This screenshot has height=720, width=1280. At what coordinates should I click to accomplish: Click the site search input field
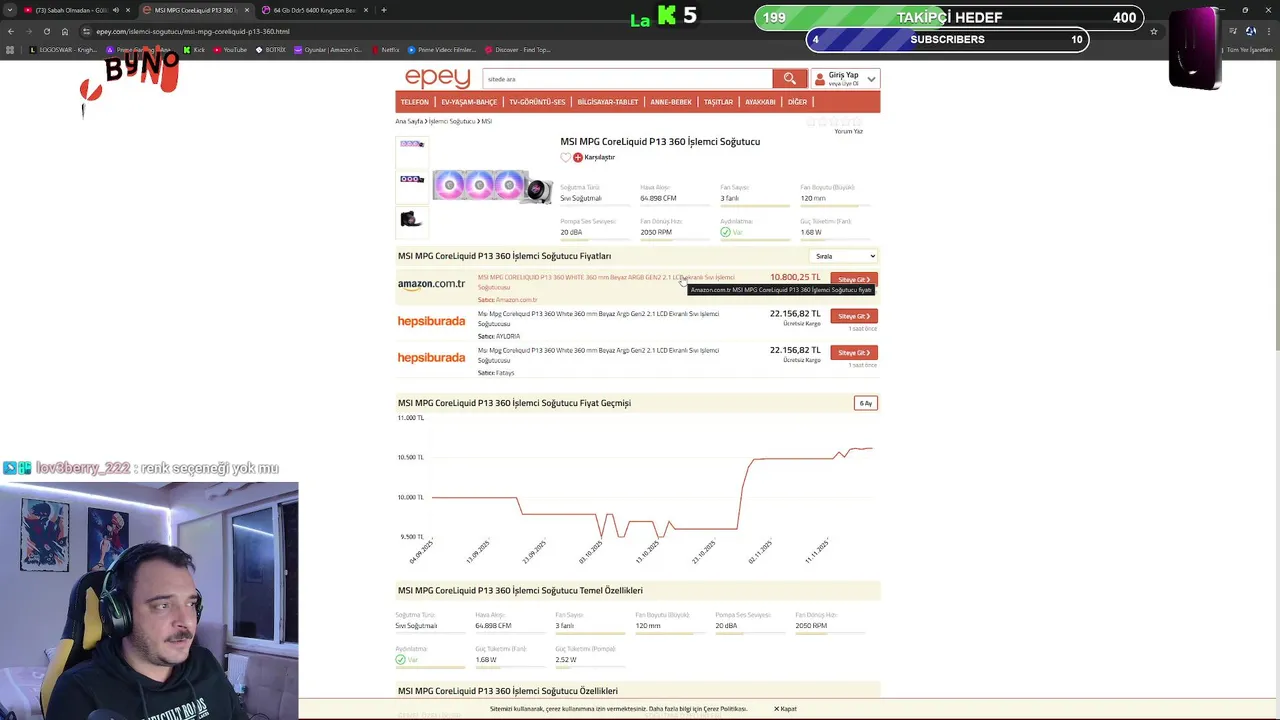[627, 79]
